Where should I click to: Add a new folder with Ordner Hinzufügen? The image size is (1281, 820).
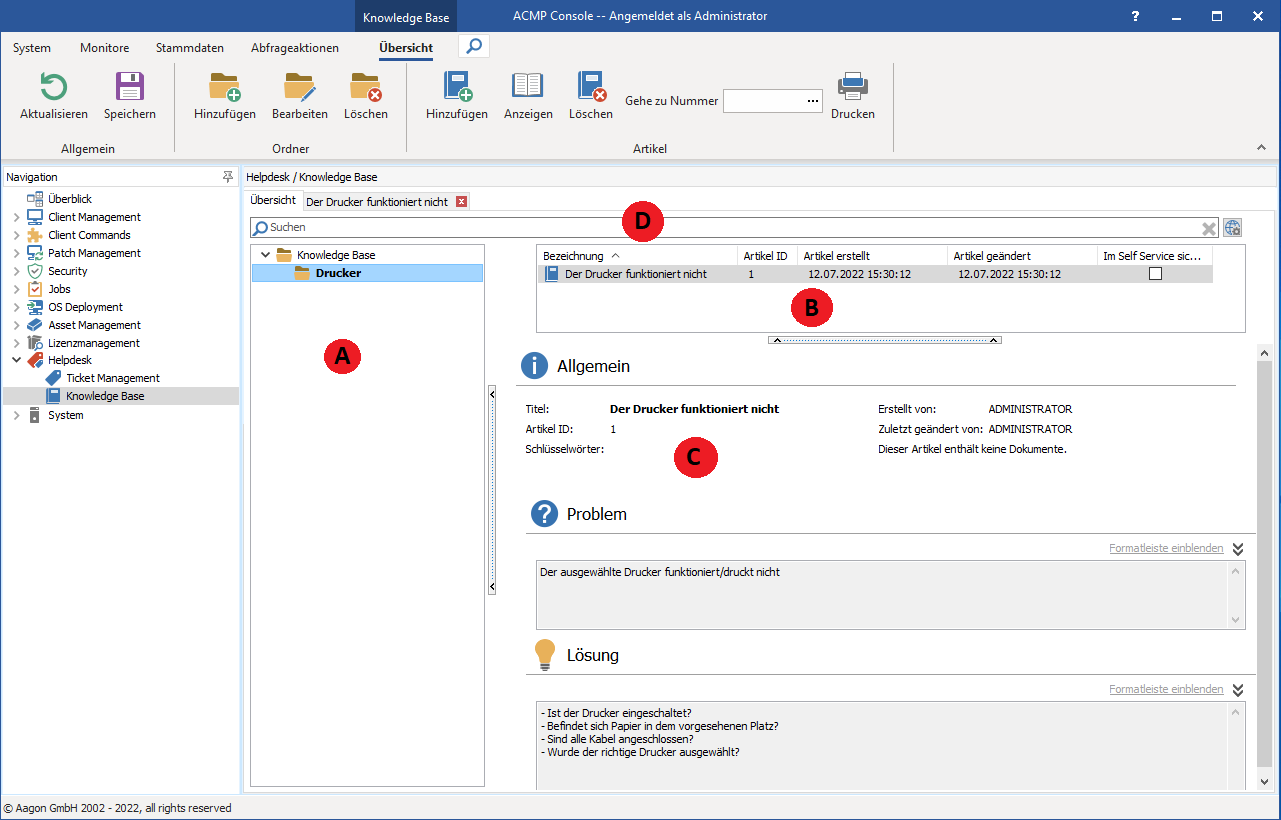(225, 87)
